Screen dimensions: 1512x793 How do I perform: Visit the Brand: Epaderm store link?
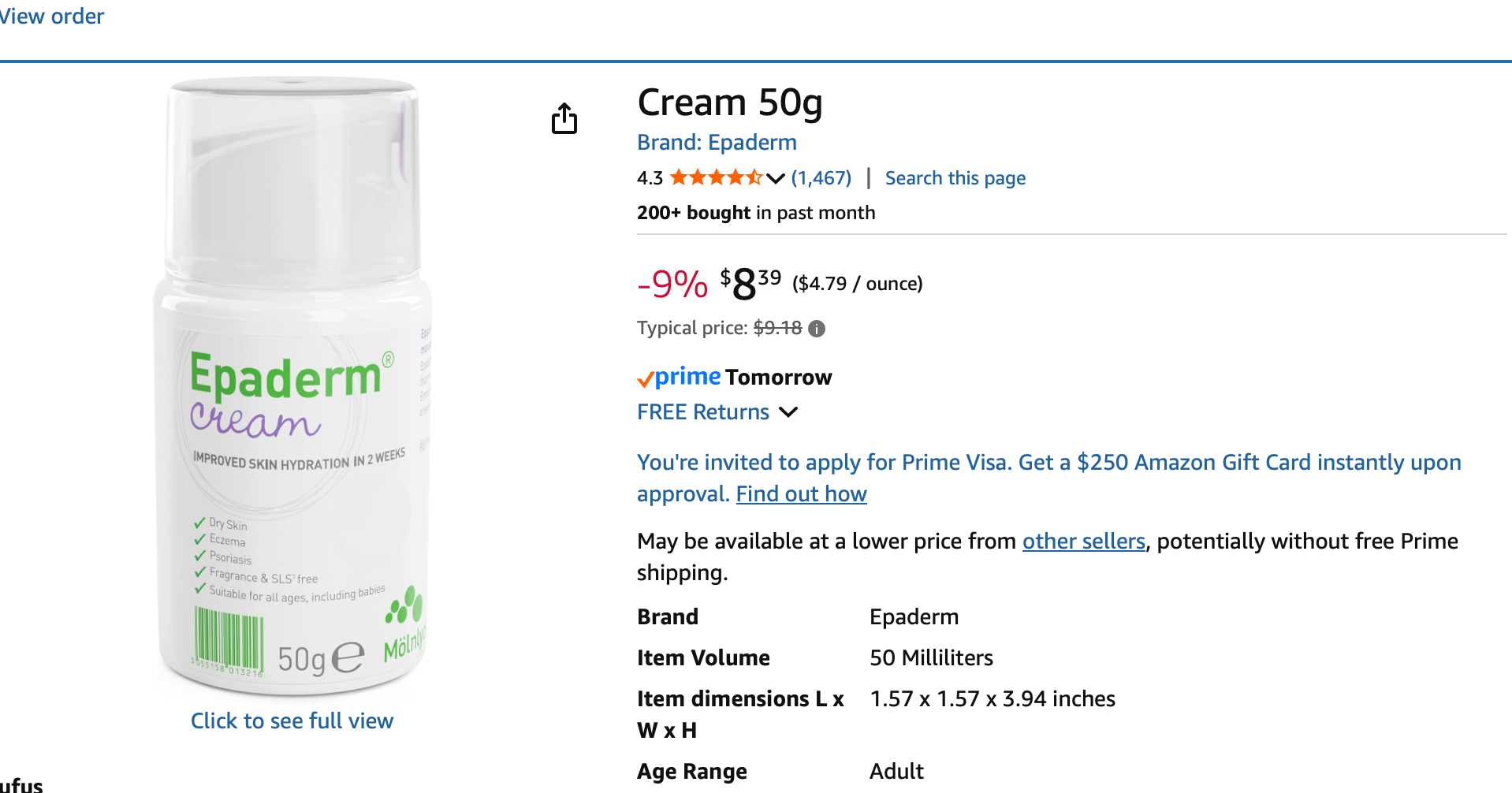tap(717, 143)
